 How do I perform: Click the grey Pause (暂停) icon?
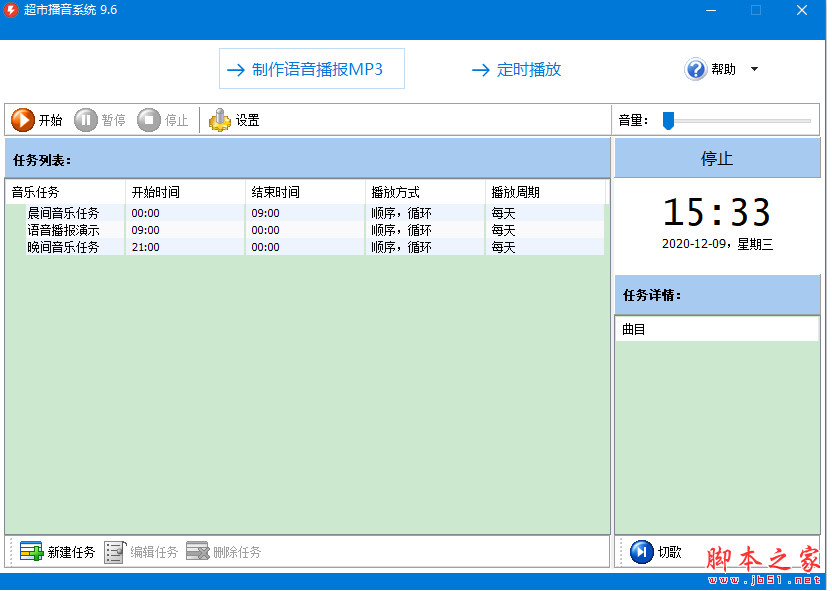(85, 120)
